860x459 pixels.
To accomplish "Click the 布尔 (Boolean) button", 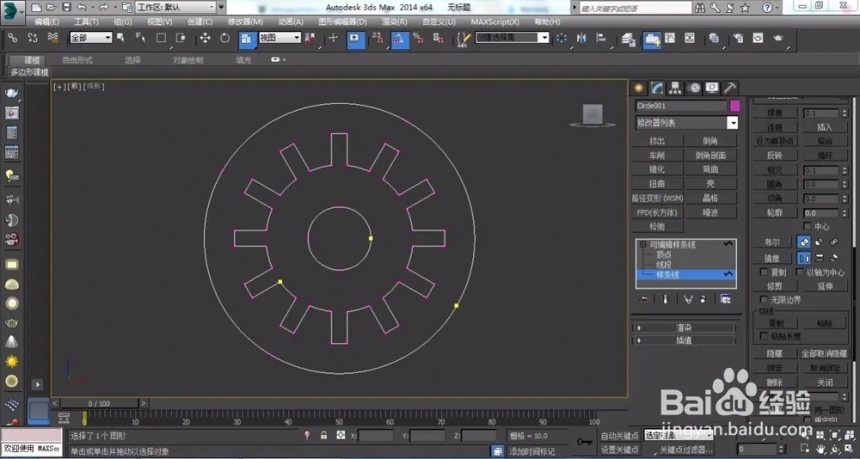I will click(x=772, y=242).
